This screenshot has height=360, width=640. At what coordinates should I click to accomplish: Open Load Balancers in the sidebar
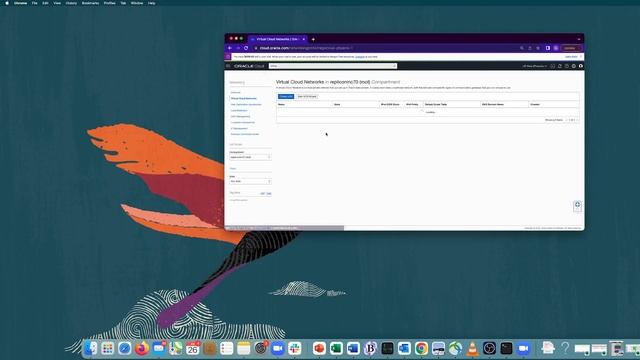click(239, 110)
